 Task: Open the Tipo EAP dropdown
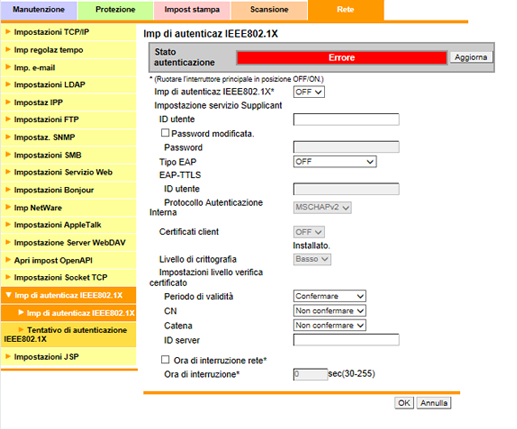(x=335, y=162)
